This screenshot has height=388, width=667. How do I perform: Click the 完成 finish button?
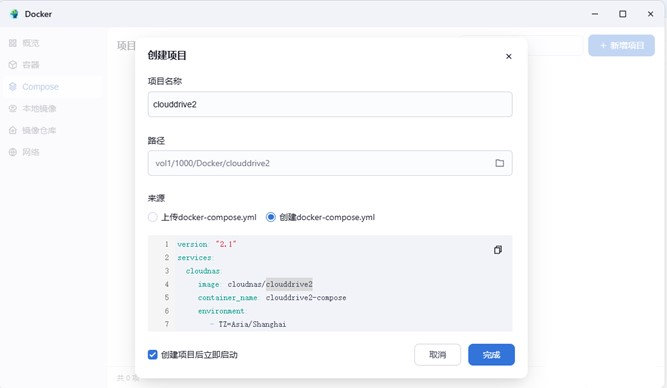491,355
